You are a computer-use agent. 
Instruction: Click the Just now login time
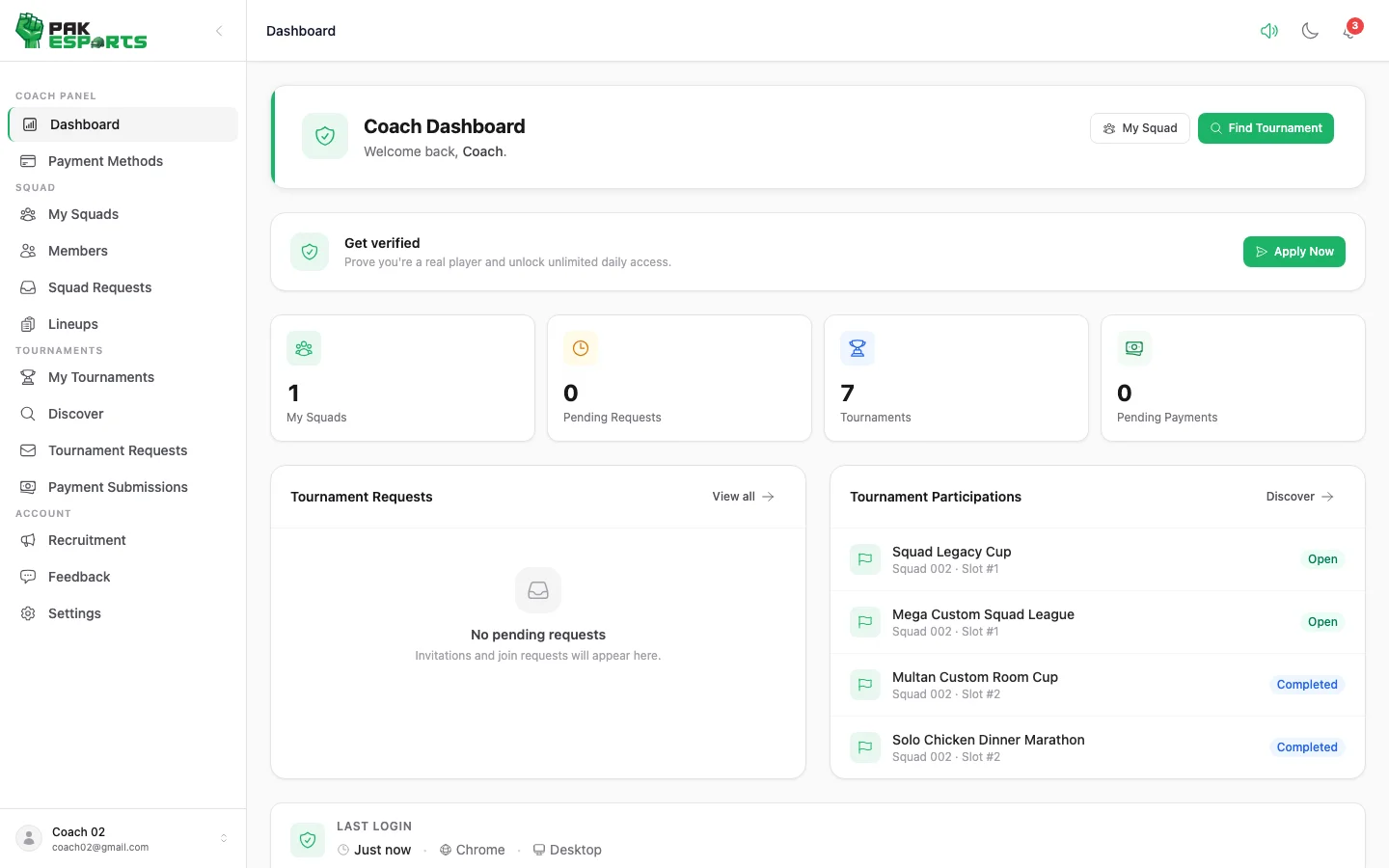click(x=375, y=850)
